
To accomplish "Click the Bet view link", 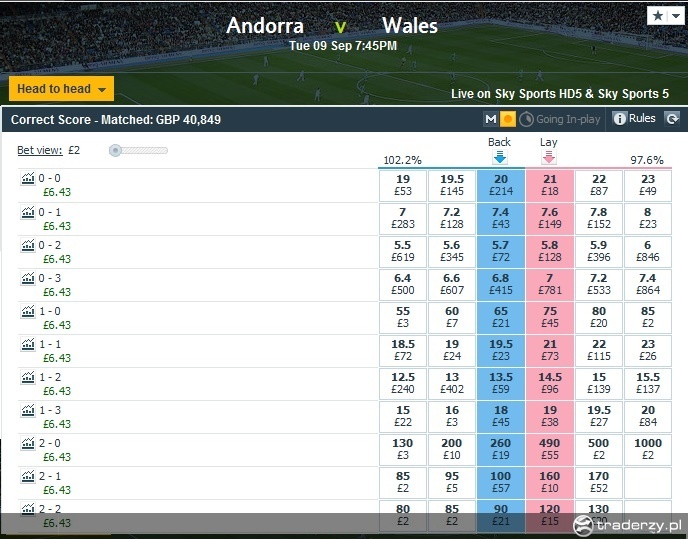I will tap(40, 150).
